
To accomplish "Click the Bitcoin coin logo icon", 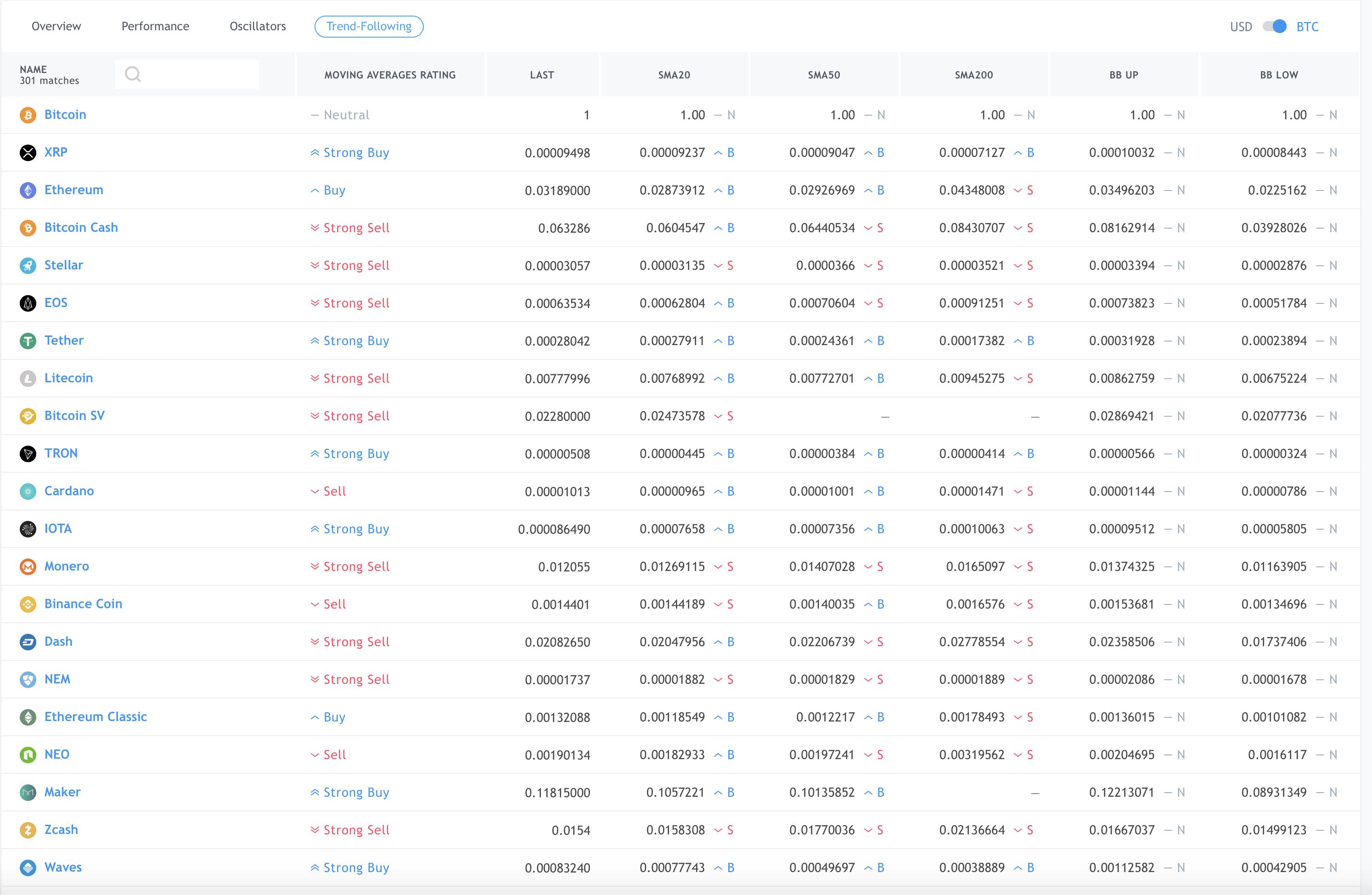I will pyautogui.click(x=28, y=115).
